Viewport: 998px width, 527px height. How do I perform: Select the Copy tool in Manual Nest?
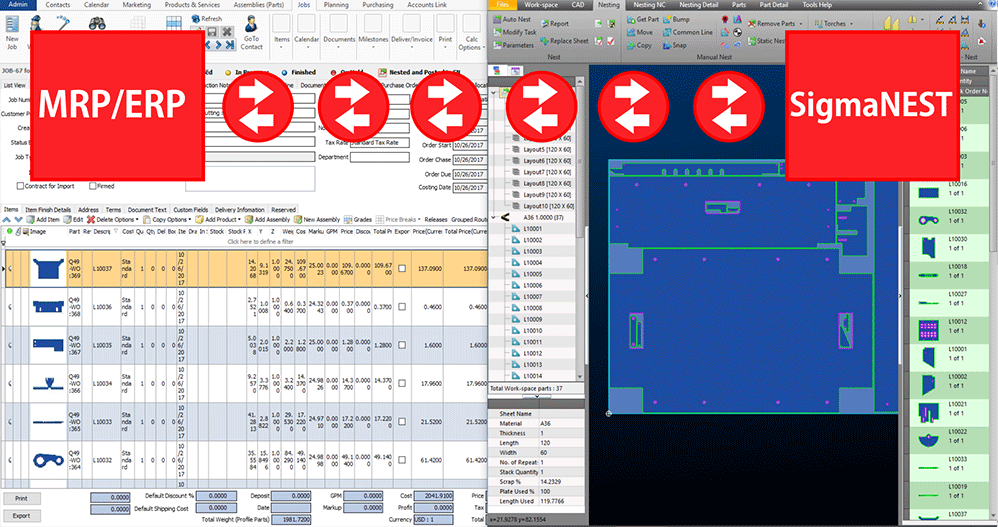click(639, 45)
